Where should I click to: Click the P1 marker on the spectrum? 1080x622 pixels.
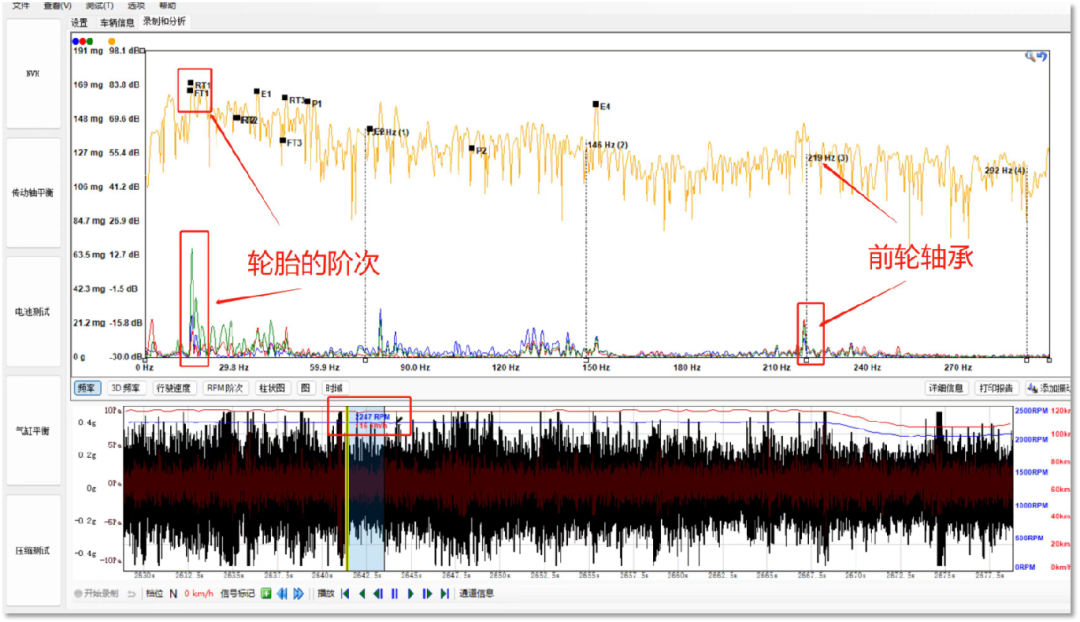pos(308,101)
